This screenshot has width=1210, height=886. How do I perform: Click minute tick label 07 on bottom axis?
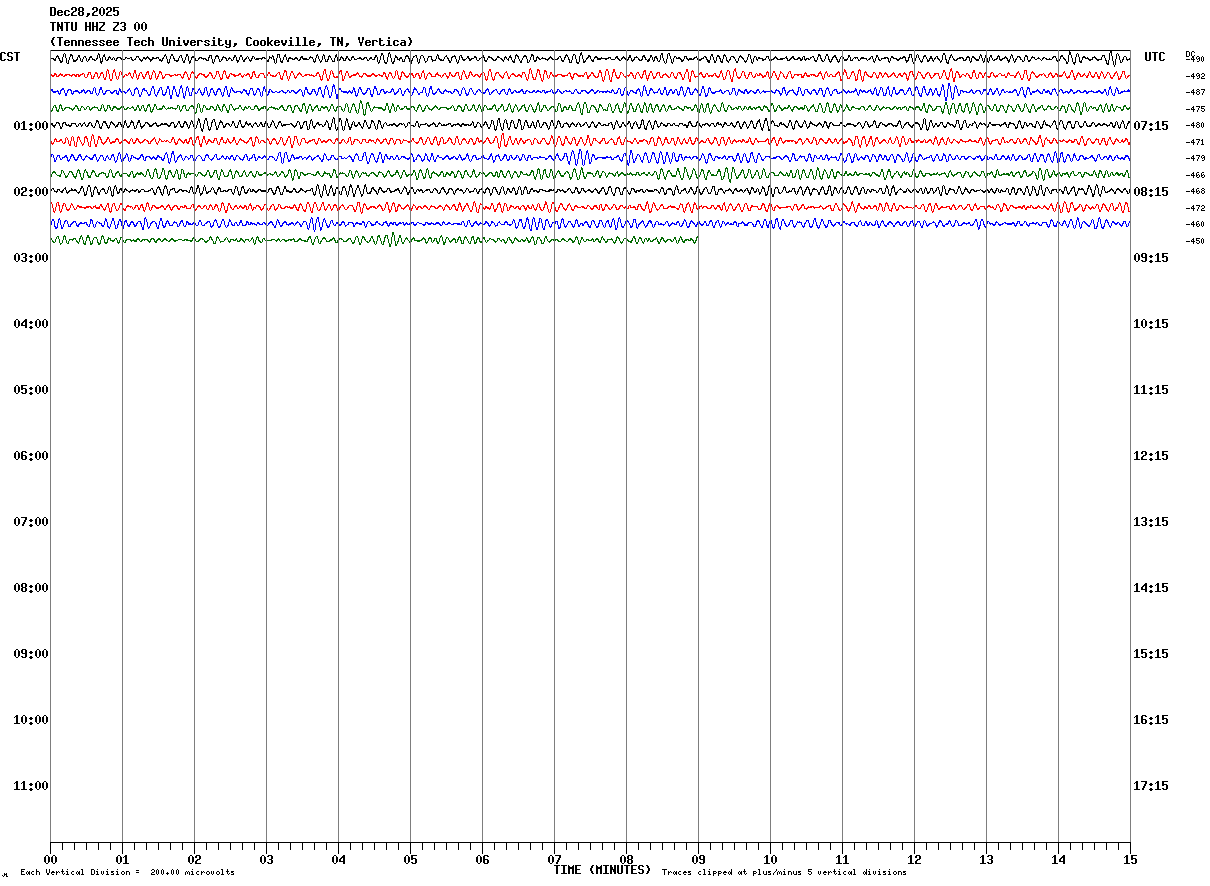[554, 860]
